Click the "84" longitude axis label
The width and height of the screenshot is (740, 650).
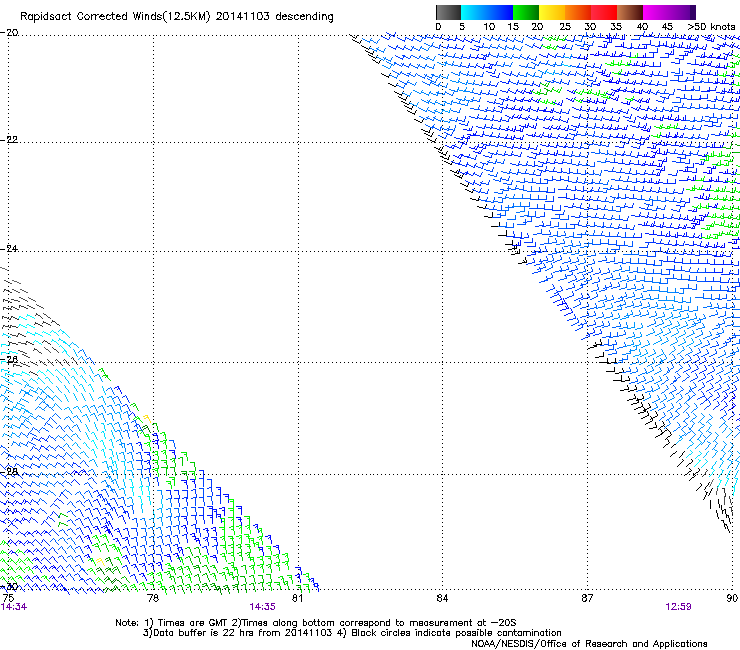tap(442, 598)
